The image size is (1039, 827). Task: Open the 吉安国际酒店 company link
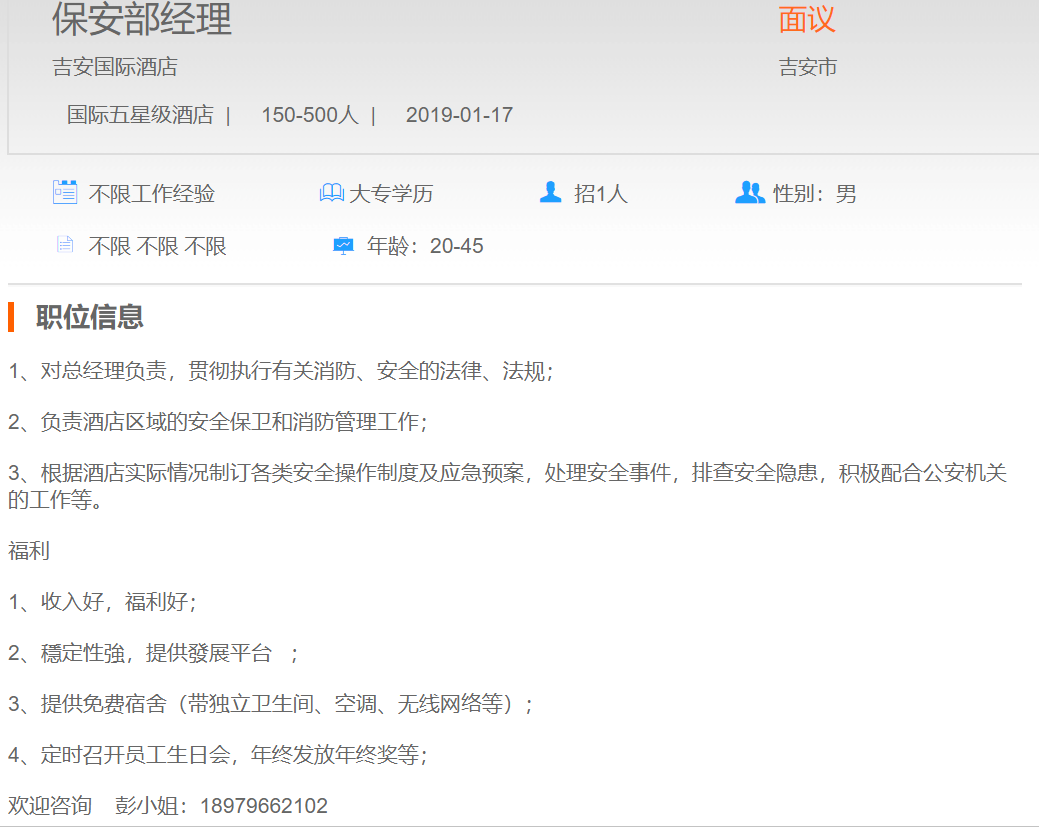[115, 68]
